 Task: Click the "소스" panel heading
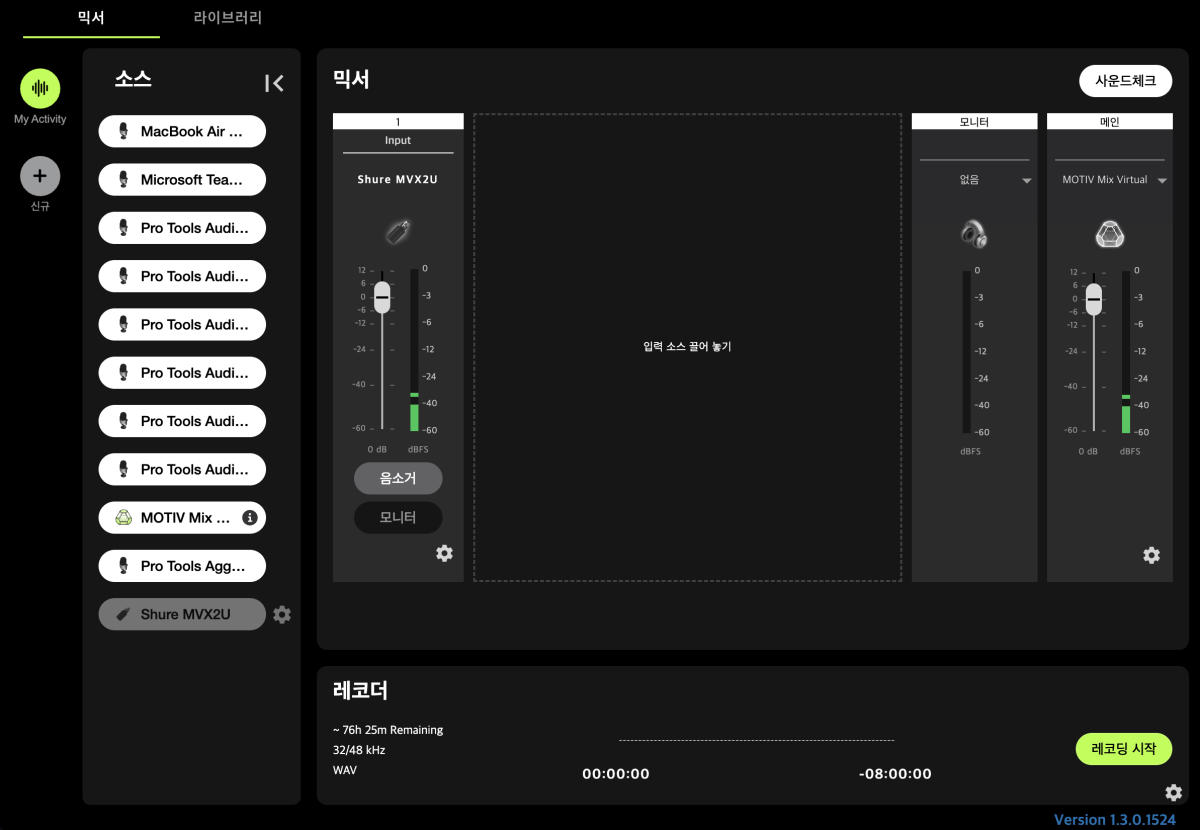tap(133, 79)
